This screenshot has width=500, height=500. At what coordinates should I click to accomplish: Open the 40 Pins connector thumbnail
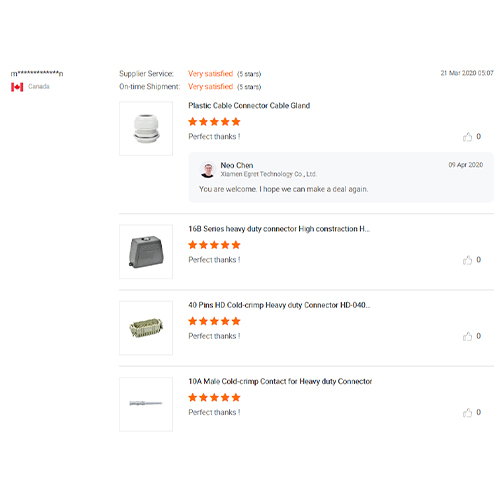(146, 328)
